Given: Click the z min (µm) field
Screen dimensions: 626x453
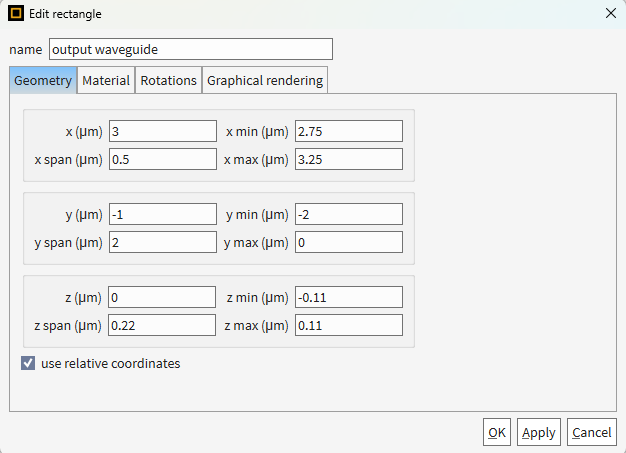Looking at the screenshot, I should pos(349,297).
